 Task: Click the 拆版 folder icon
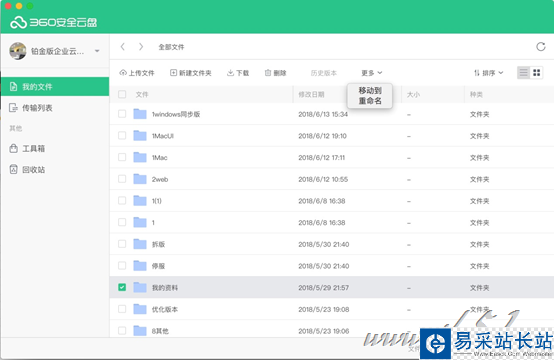(x=140, y=244)
